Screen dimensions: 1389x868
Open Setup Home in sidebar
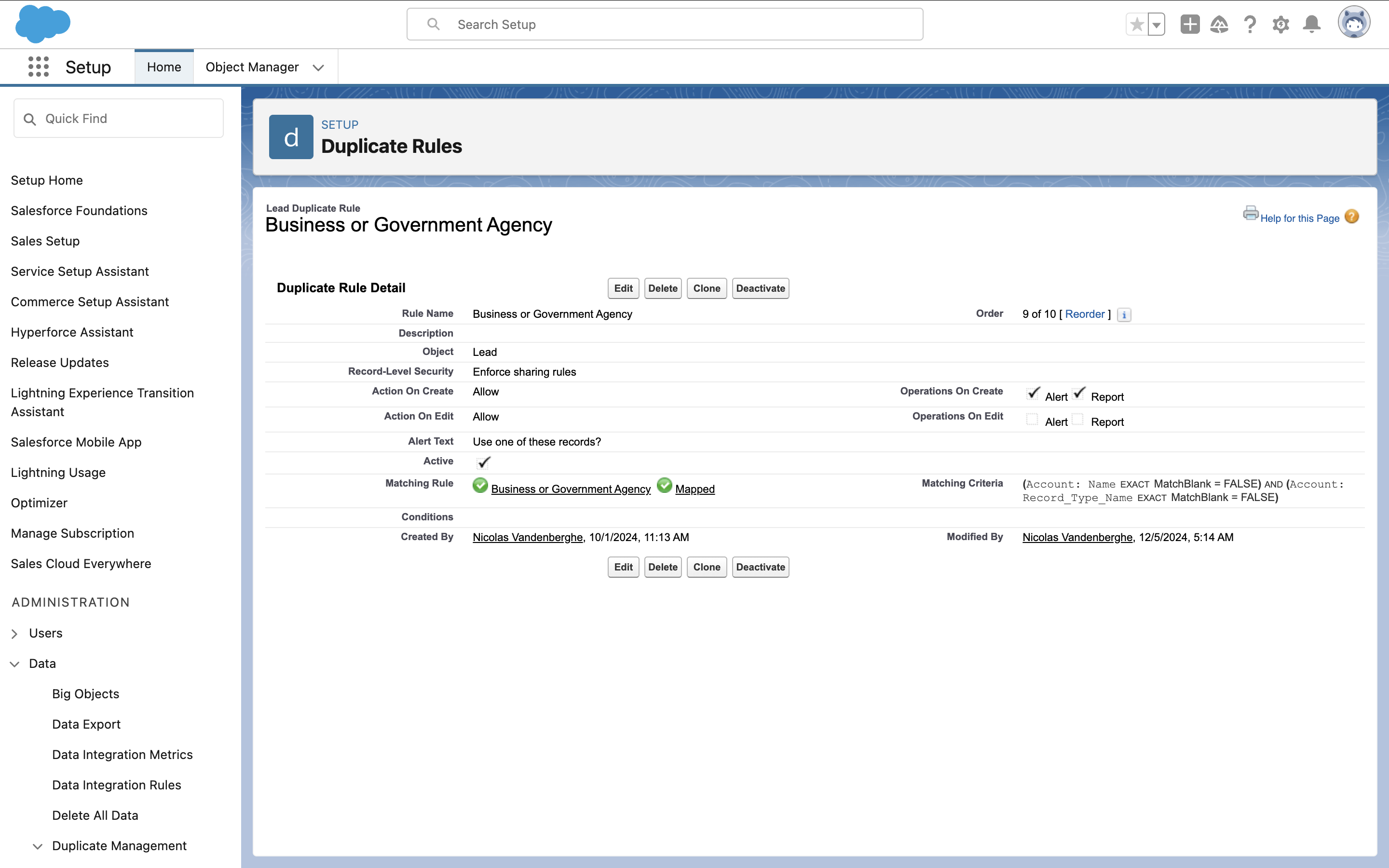point(47,180)
